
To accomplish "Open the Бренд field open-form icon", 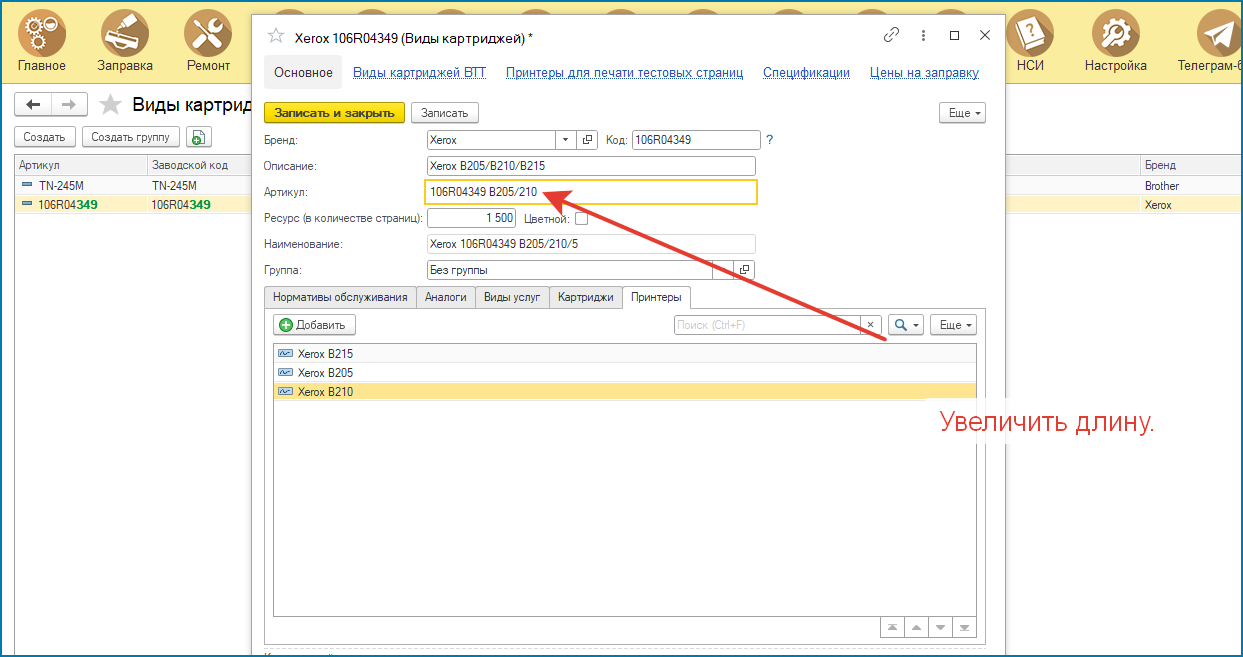I will point(588,140).
